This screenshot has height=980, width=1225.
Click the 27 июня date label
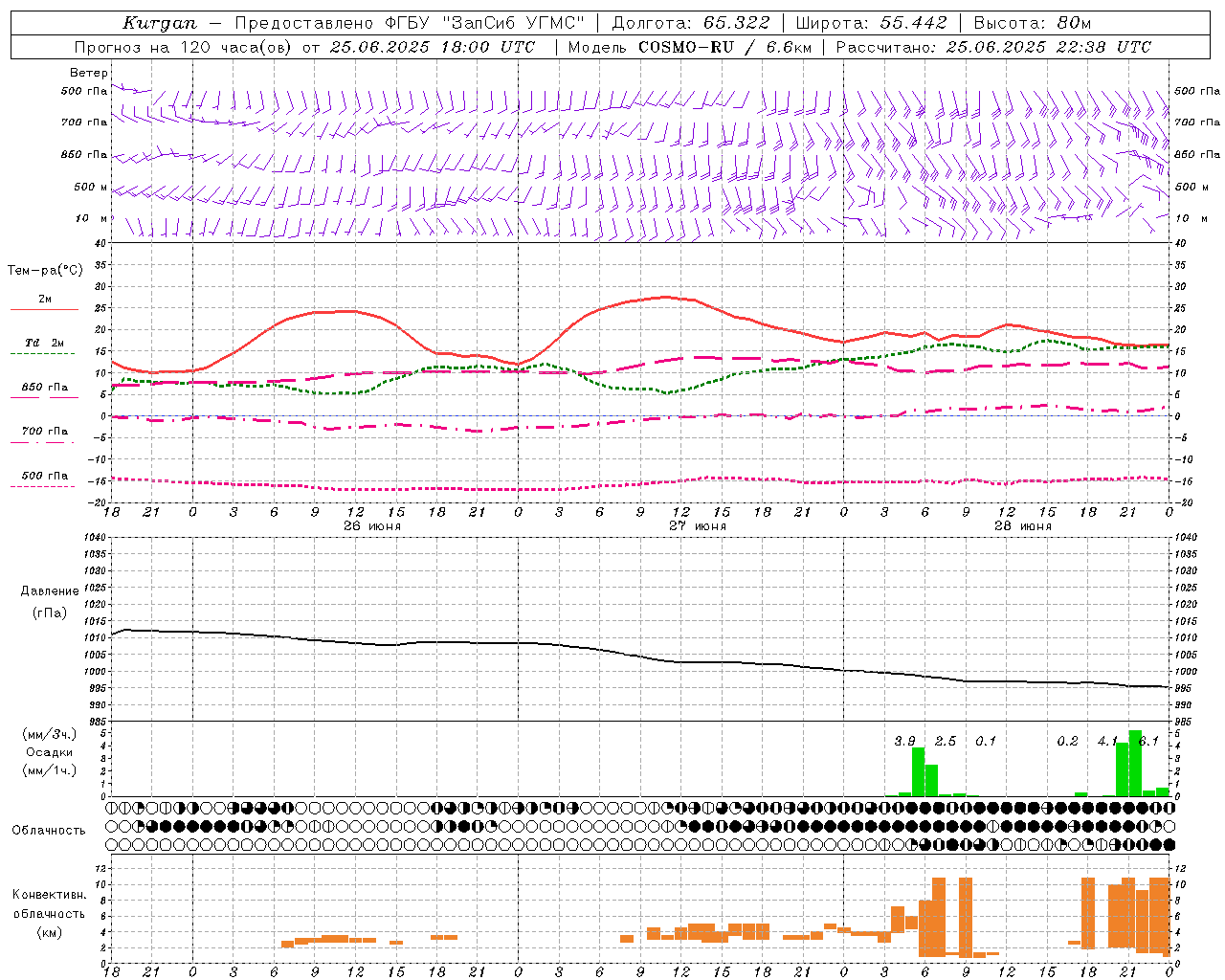(x=698, y=526)
